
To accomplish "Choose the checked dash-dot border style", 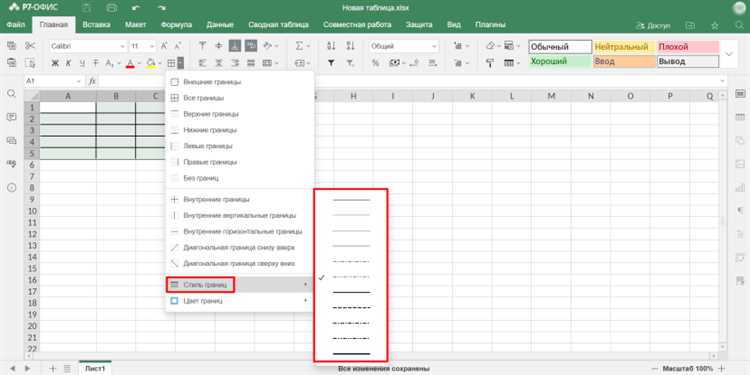I will tap(351, 276).
